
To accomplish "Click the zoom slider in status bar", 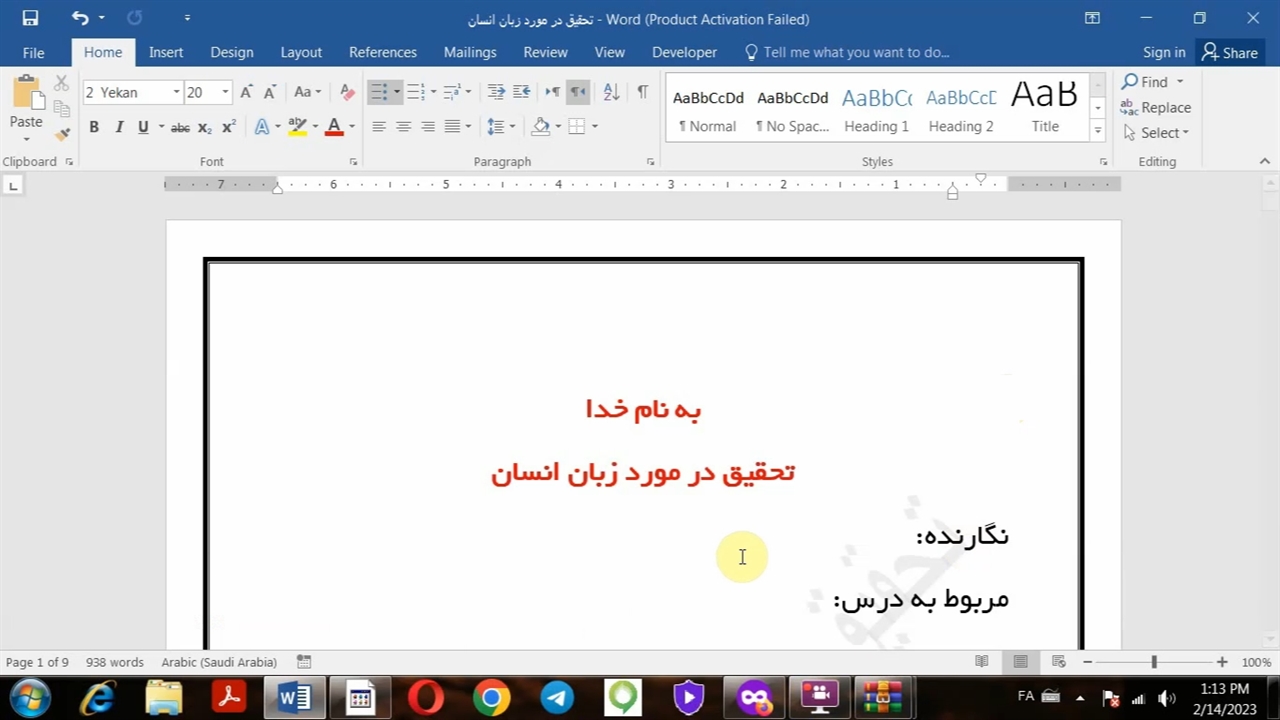I will (x=1154, y=662).
